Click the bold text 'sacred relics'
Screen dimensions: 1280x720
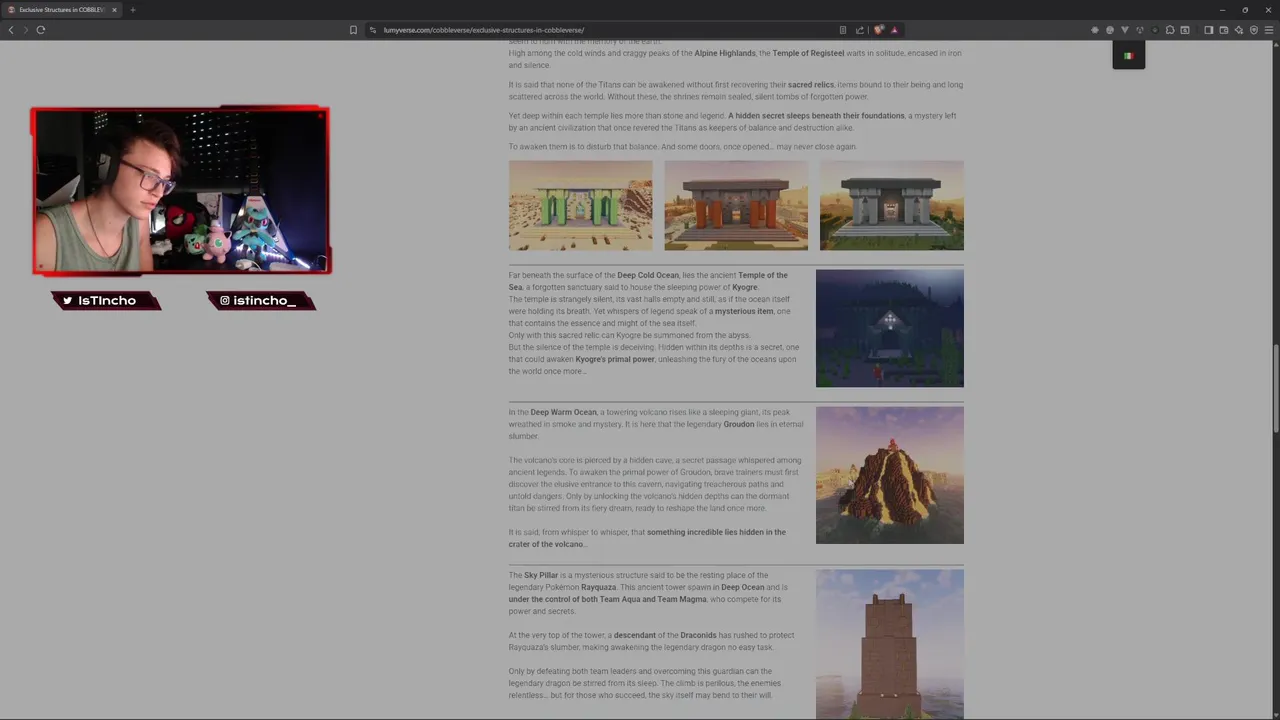(811, 85)
